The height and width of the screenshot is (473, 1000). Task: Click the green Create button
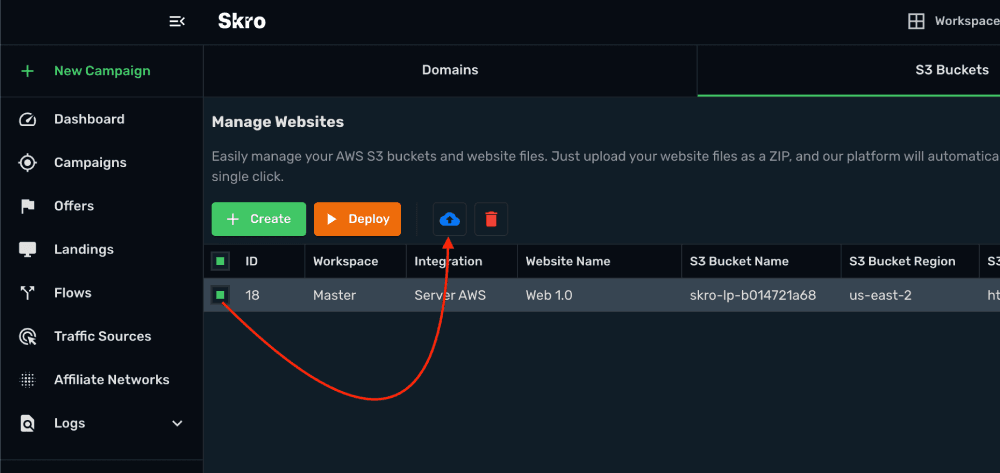click(x=259, y=219)
